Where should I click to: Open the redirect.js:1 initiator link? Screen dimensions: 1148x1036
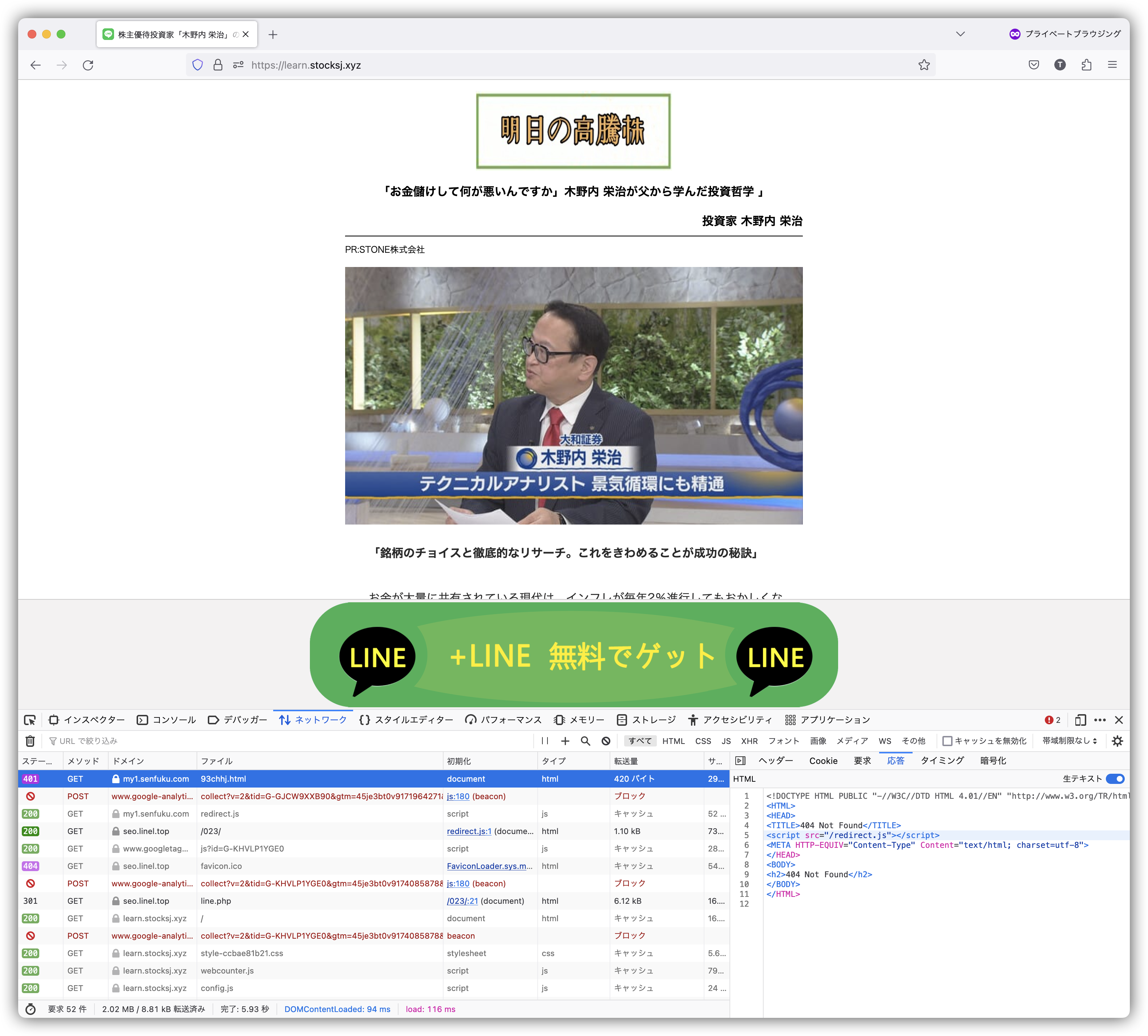[469, 831]
